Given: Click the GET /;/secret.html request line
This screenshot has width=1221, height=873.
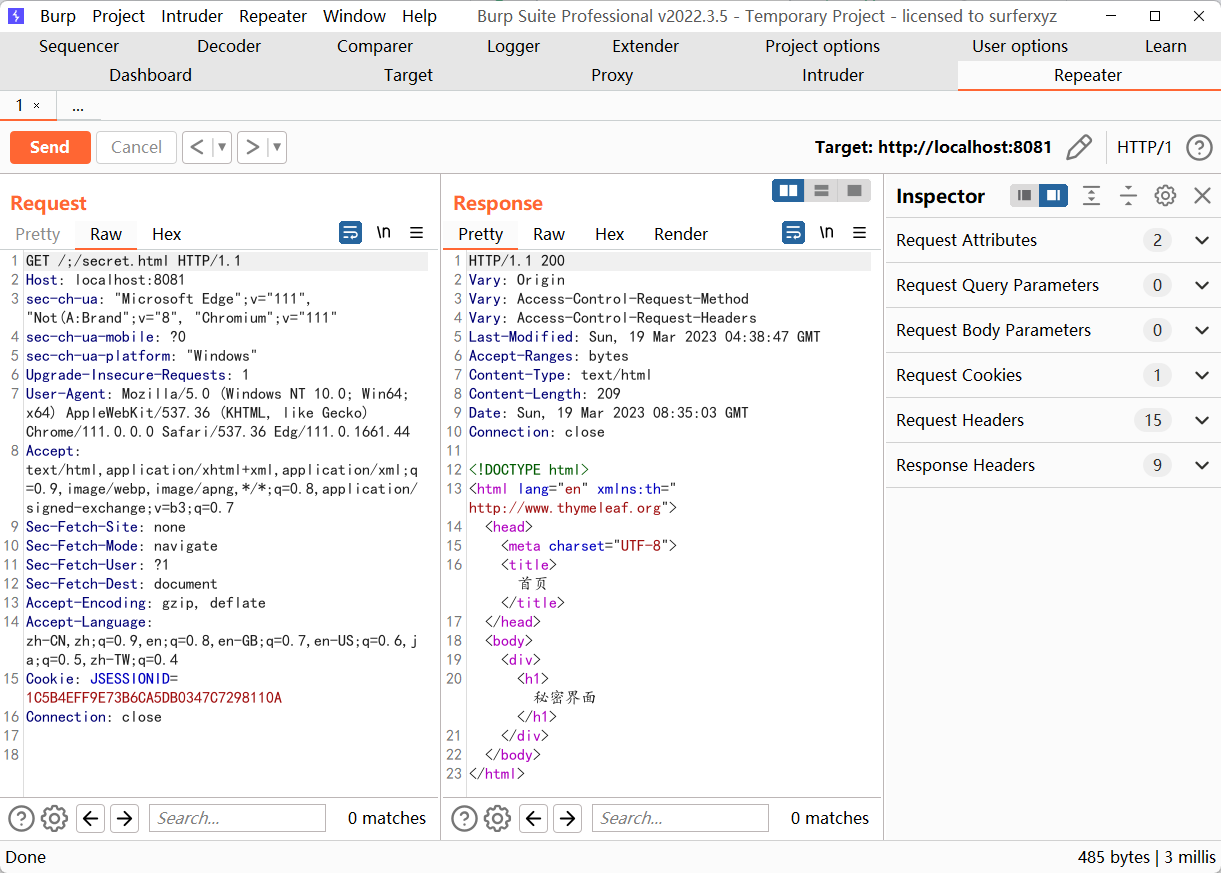Looking at the screenshot, I should point(133,261).
